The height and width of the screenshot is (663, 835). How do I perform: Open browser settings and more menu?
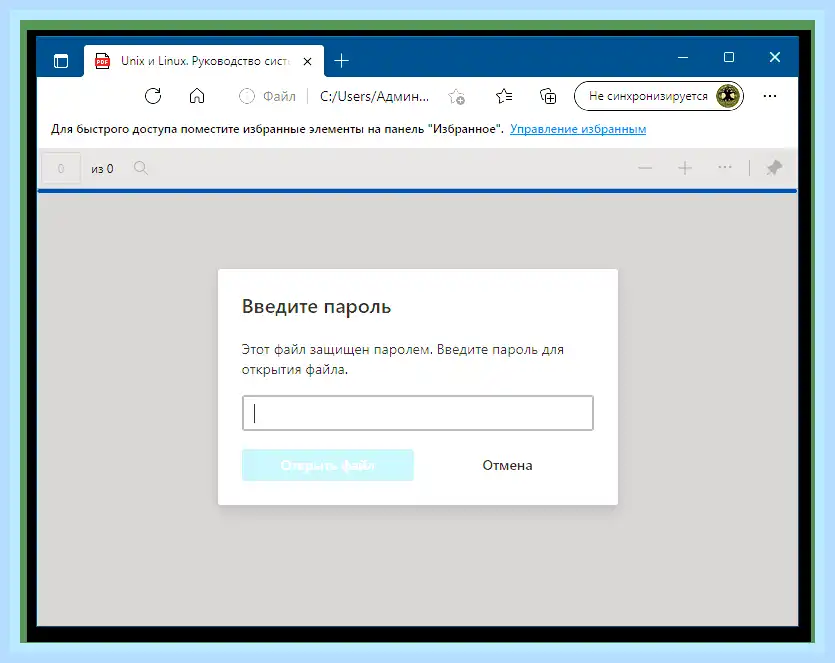point(769,96)
